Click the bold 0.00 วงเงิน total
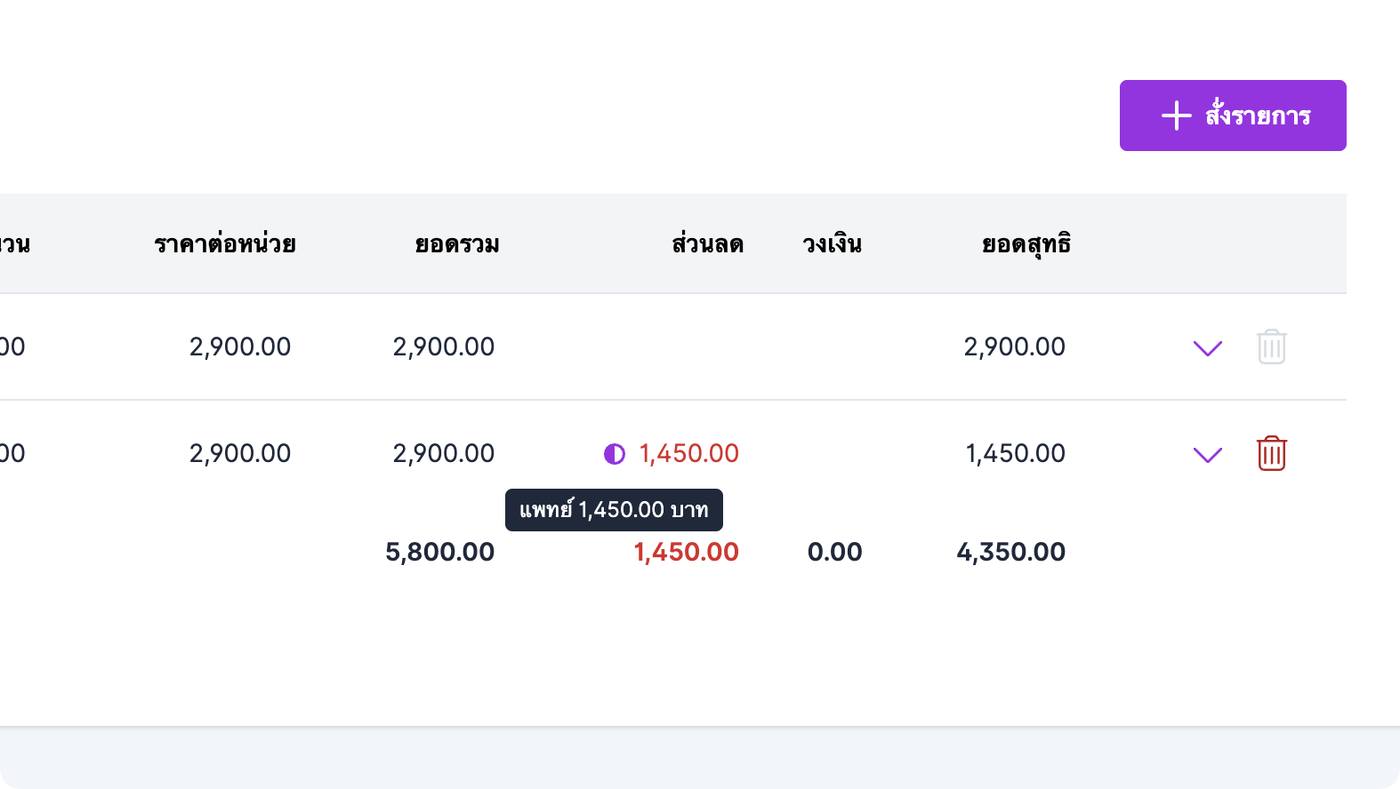 pos(835,552)
